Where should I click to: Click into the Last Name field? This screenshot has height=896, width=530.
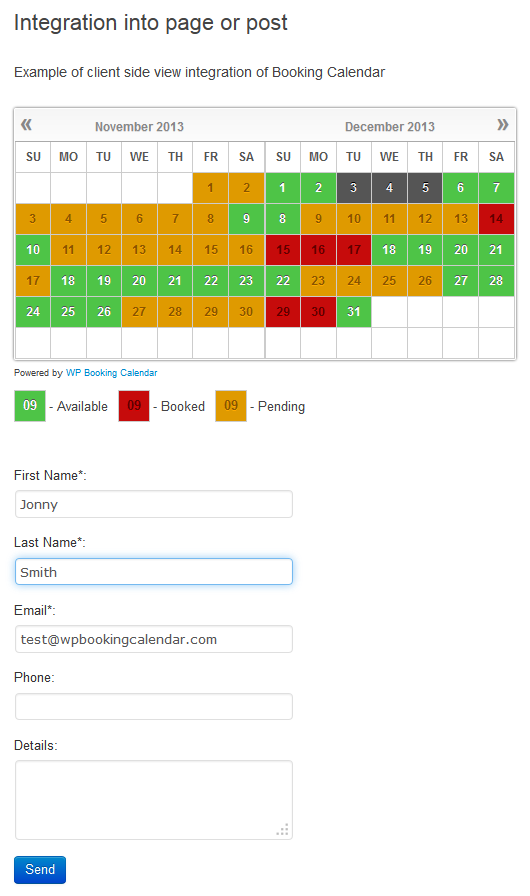click(x=154, y=571)
